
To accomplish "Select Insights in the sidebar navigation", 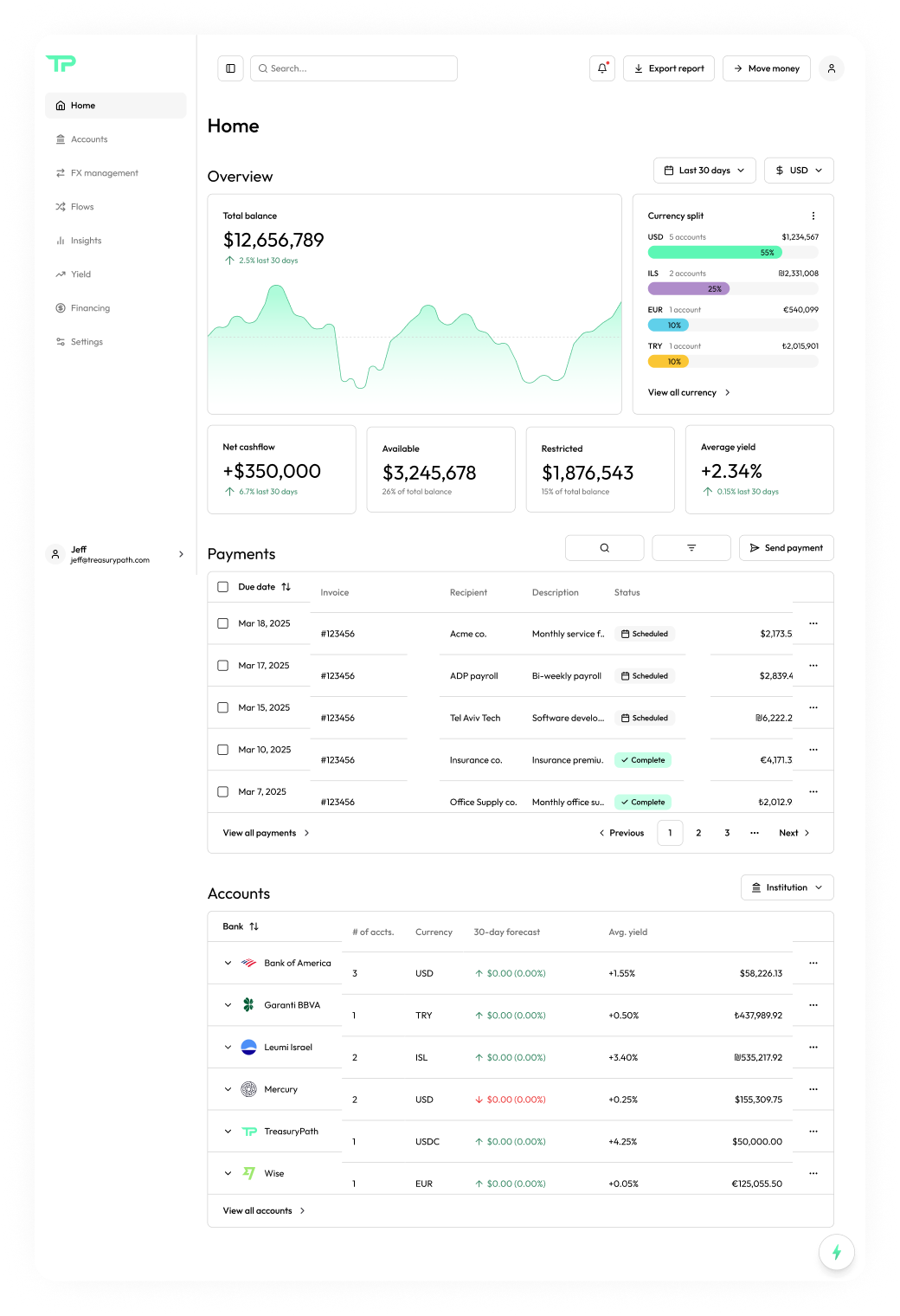I will tap(86, 241).
